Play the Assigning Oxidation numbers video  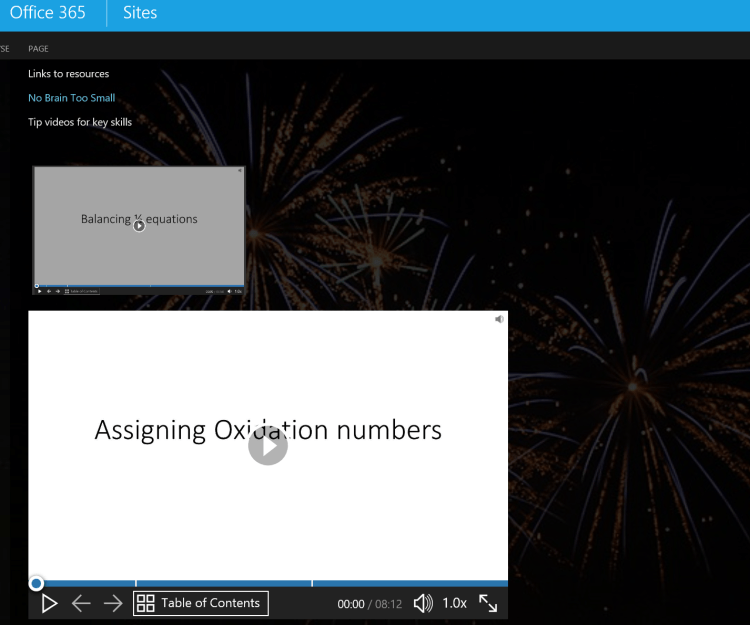tap(268, 446)
